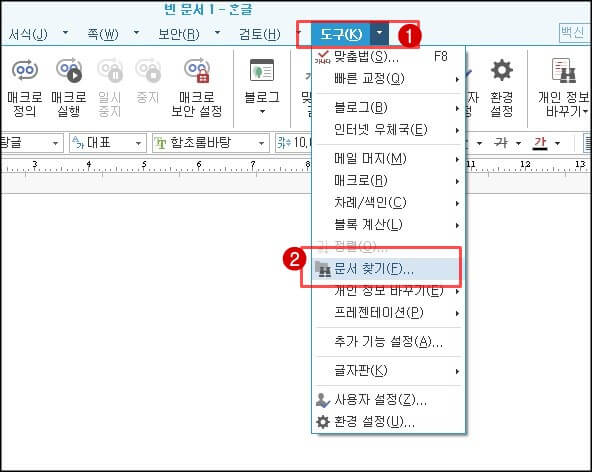Expand 쪽(W) menu arrow

(x=136, y=33)
